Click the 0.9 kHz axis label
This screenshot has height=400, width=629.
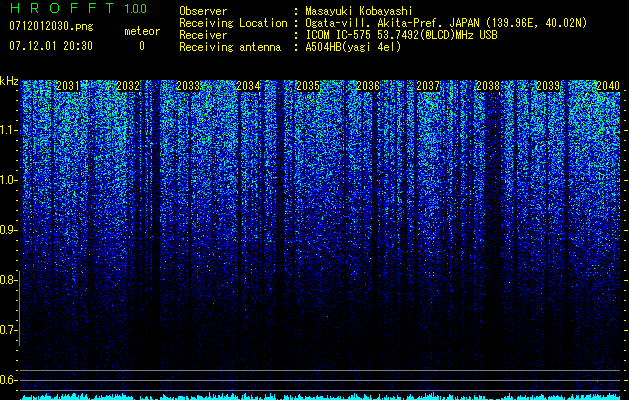(x=8, y=230)
